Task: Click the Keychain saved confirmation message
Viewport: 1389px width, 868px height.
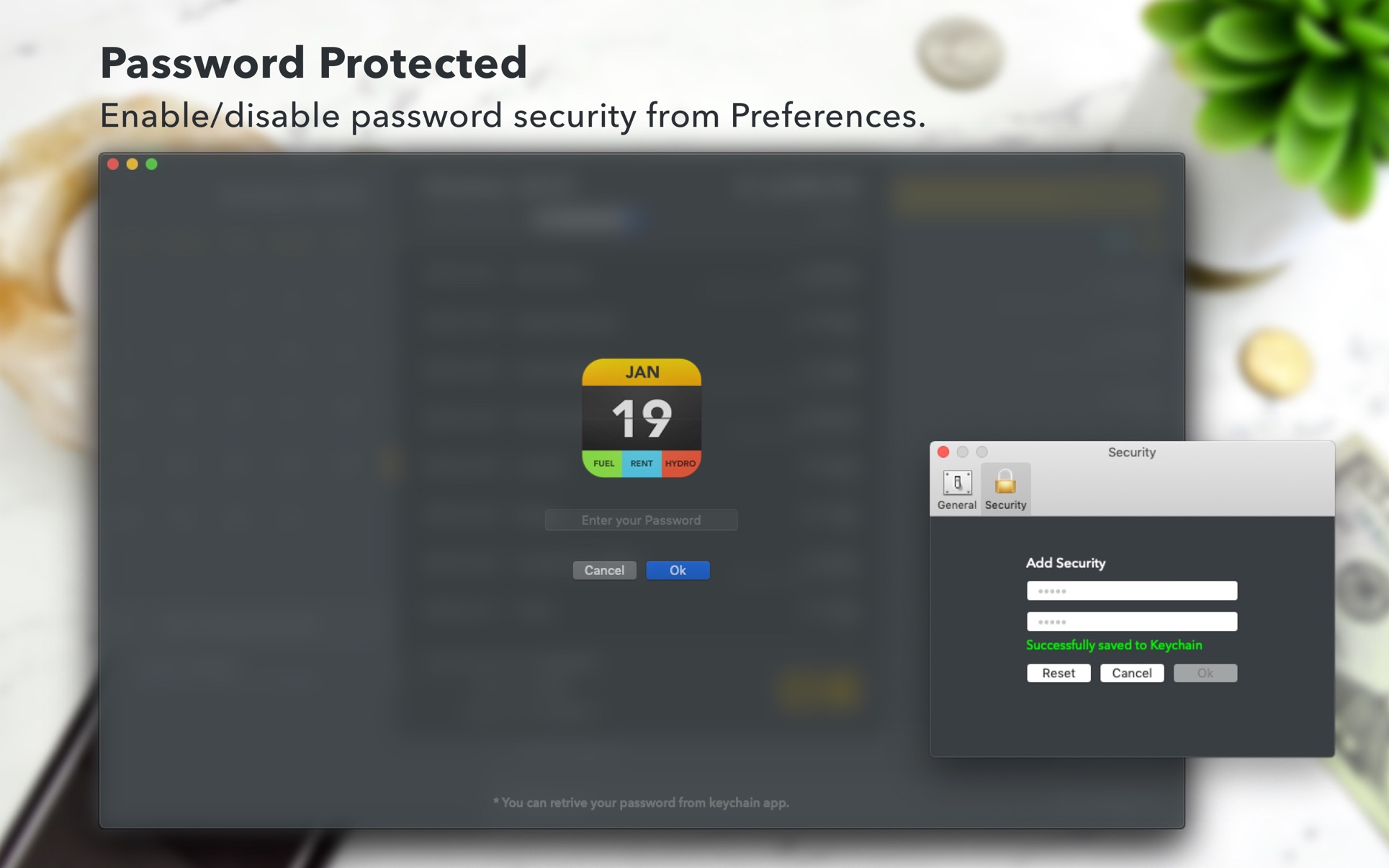Action: [x=1114, y=645]
